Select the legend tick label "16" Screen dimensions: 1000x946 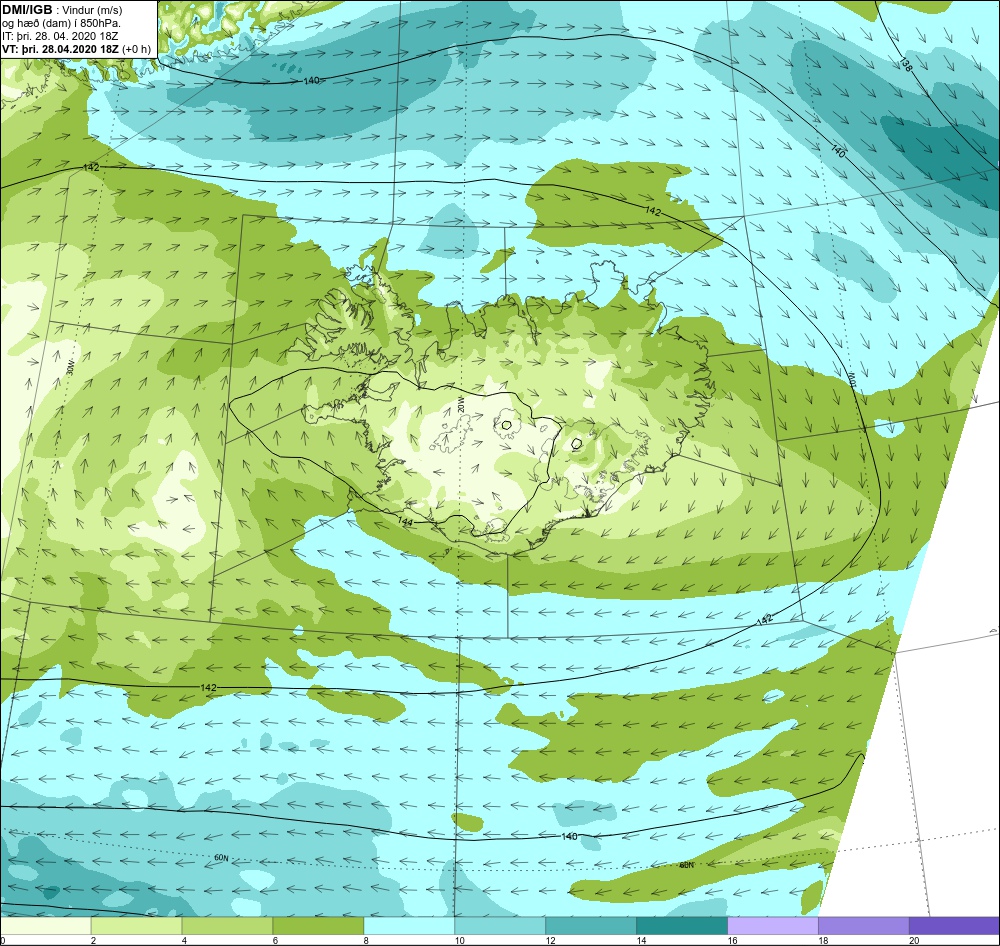point(732,940)
